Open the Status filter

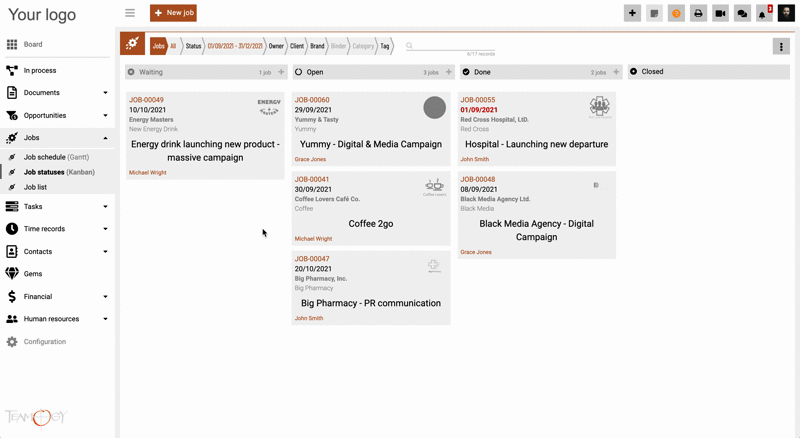tap(193, 46)
